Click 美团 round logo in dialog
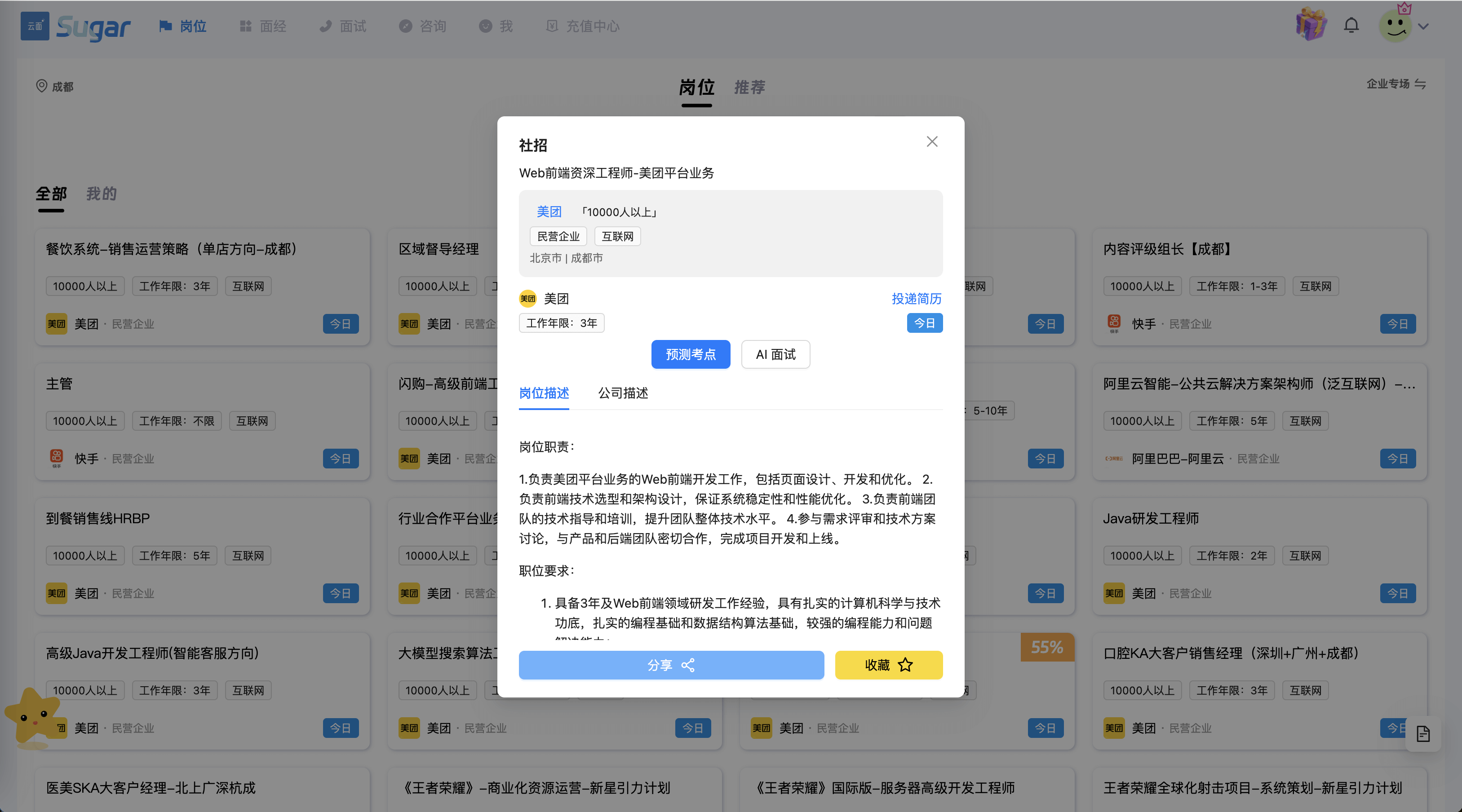The image size is (1462, 812). tap(528, 299)
